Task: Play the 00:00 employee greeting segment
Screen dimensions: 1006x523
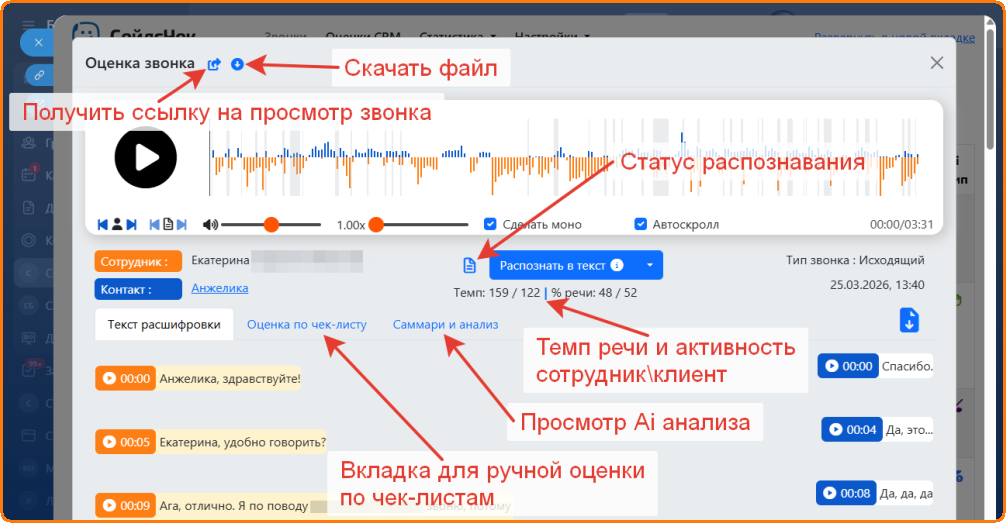Action: pos(125,379)
